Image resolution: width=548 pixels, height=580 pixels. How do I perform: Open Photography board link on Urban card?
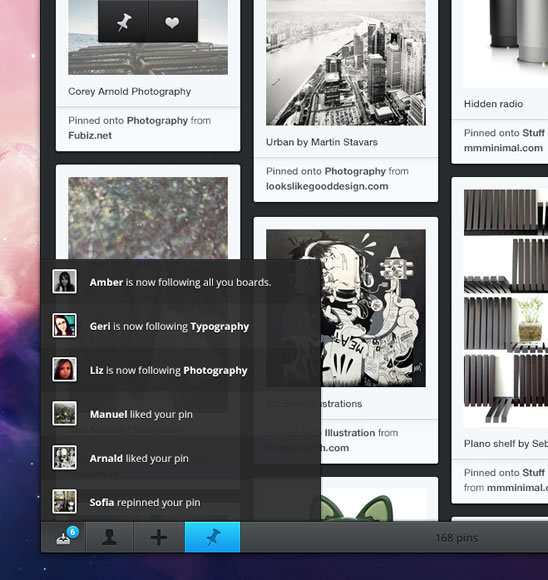point(355,171)
